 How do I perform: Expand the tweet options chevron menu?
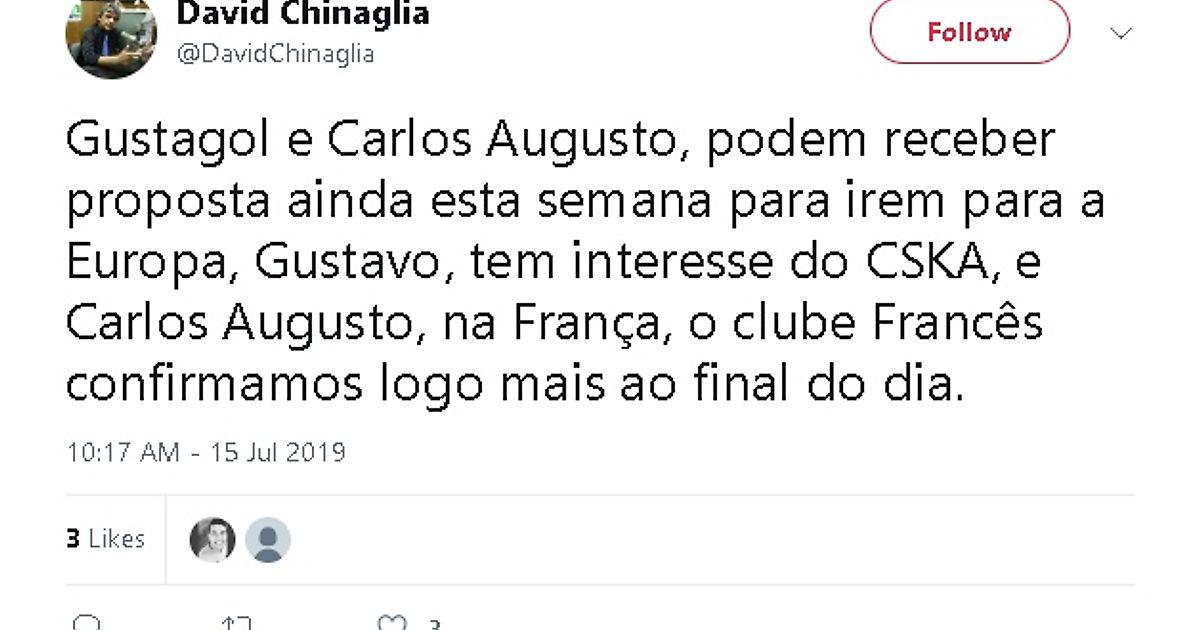coord(1122,33)
